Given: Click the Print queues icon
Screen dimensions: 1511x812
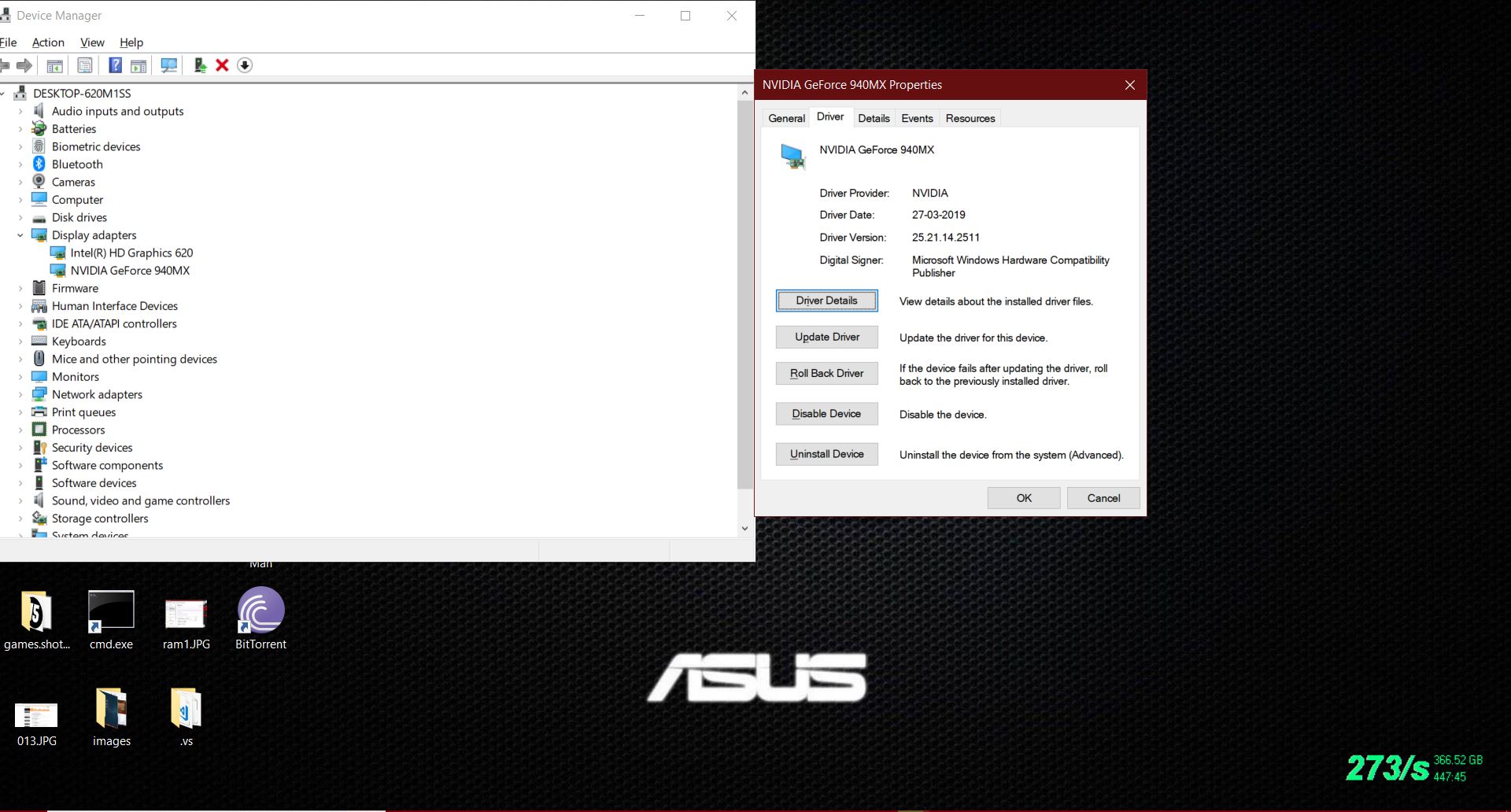Looking at the screenshot, I should point(39,412).
